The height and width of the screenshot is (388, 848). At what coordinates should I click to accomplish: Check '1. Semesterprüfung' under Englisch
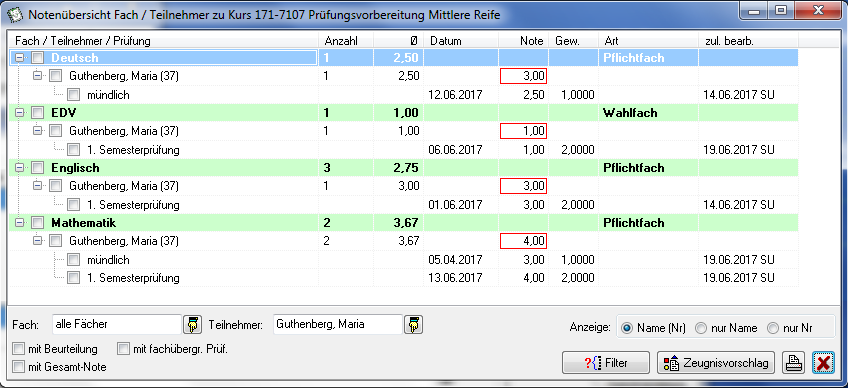pyautogui.click(x=74, y=205)
